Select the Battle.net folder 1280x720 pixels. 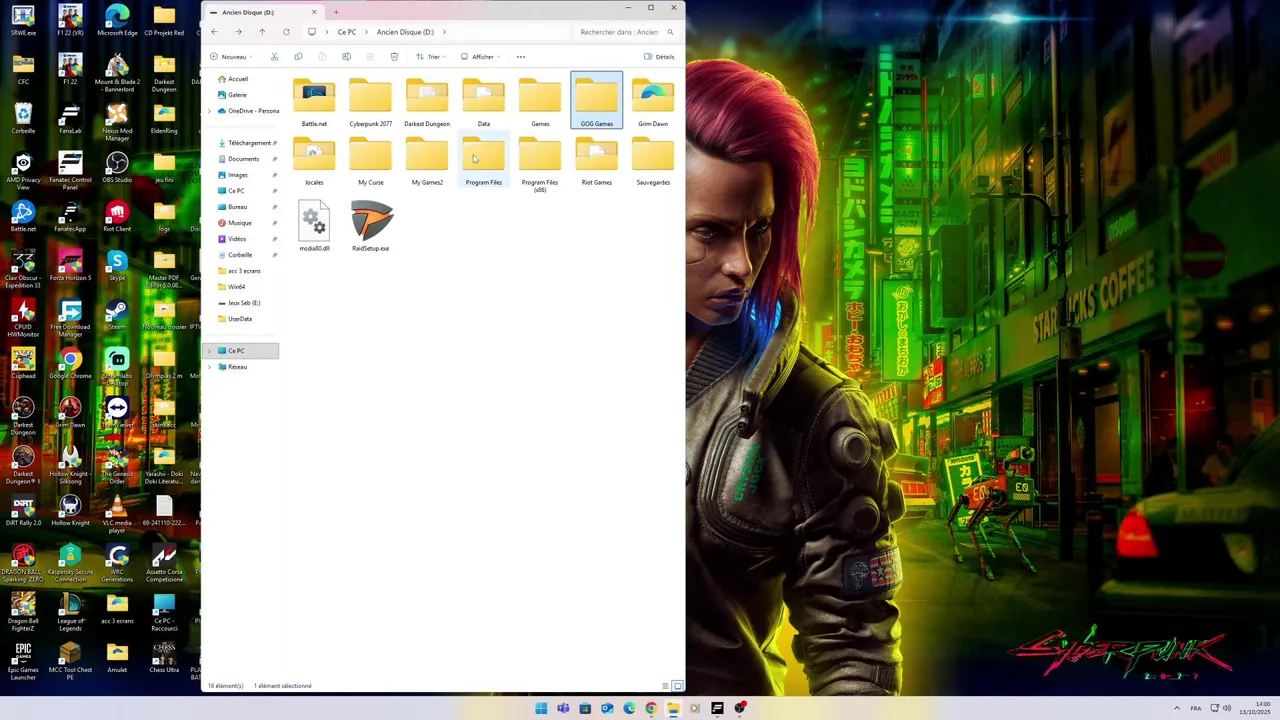(x=314, y=103)
